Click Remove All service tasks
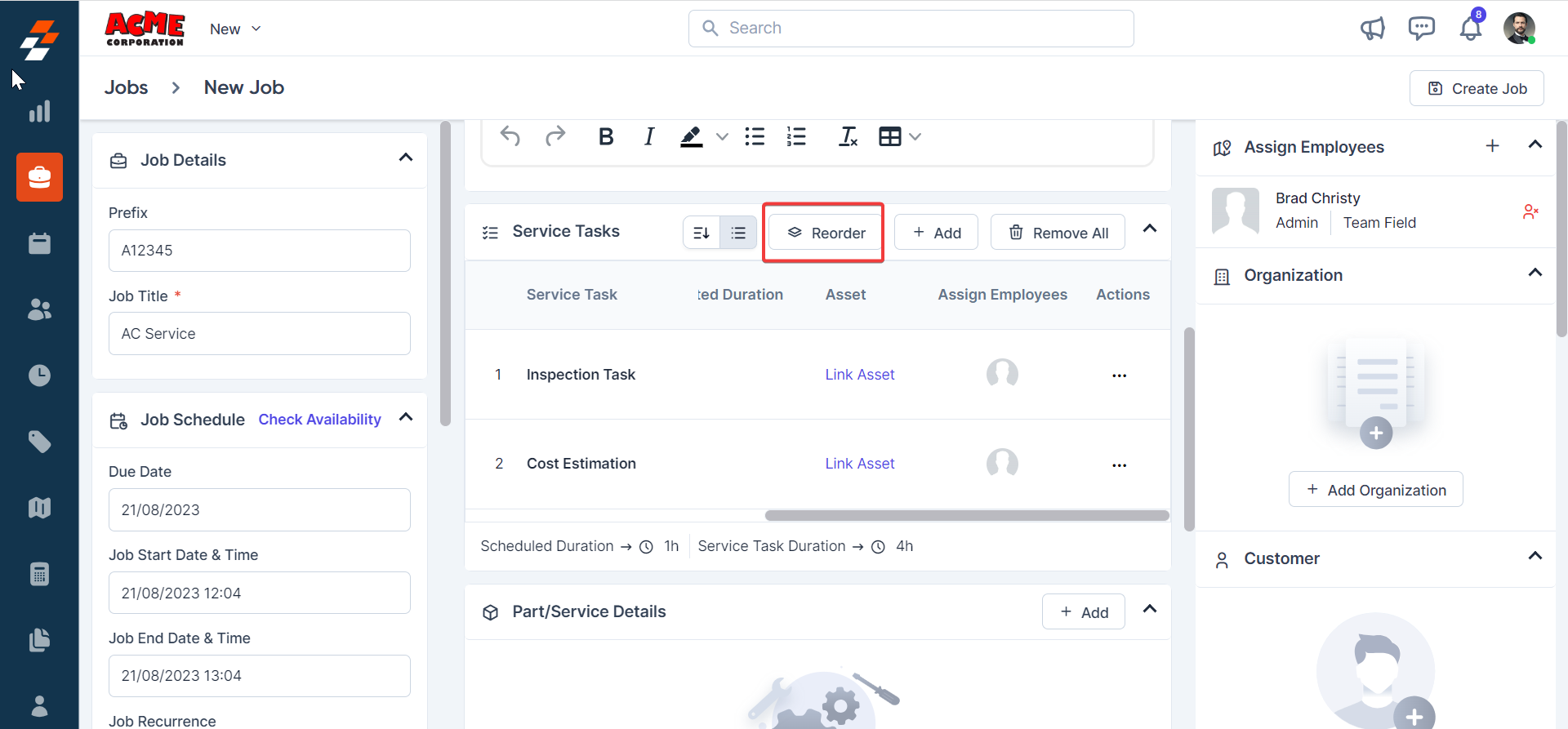Image resolution: width=1568 pixels, height=729 pixels. pos(1058,233)
